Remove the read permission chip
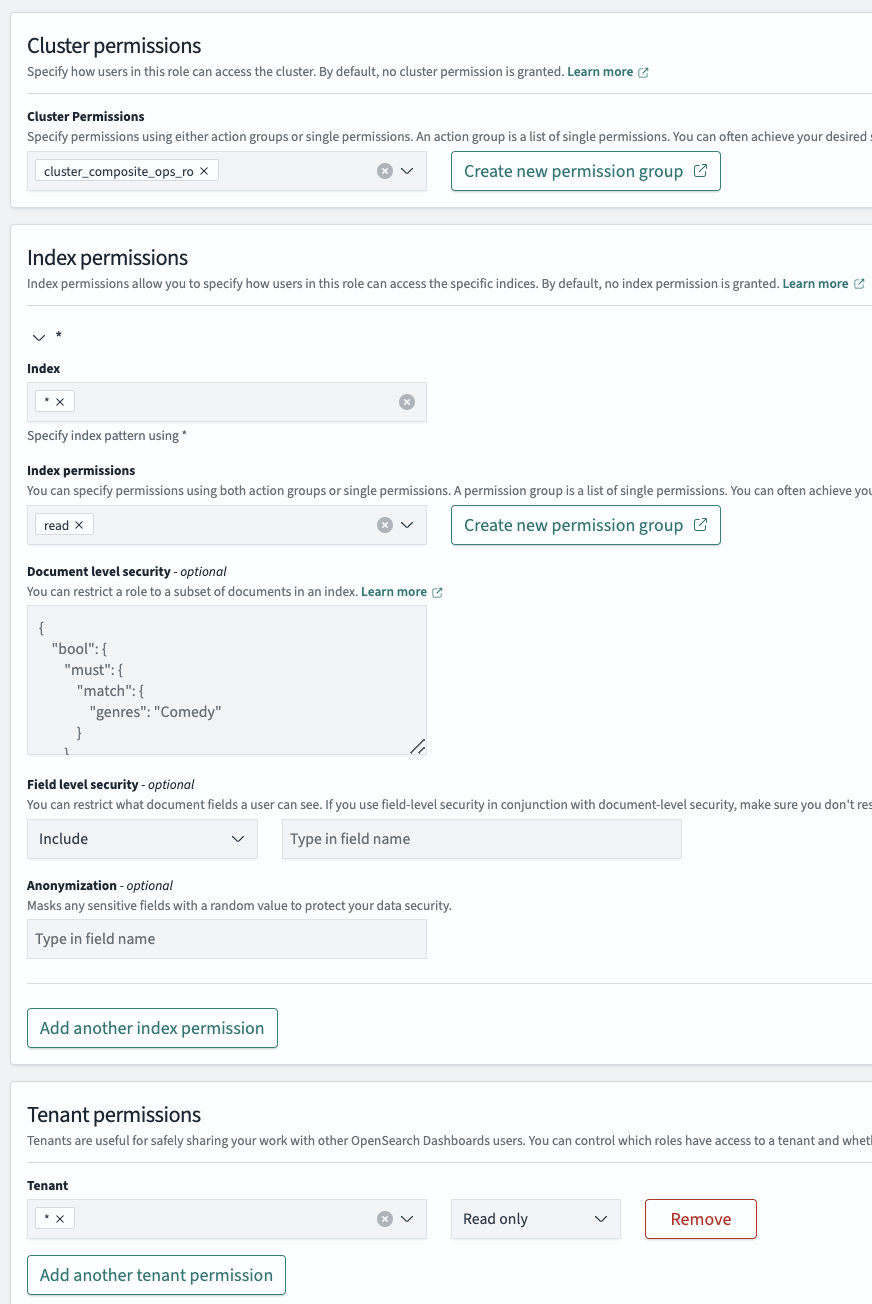Image resolution: width=872 pixels, height=1304 pixels. (x=79, y=525)
